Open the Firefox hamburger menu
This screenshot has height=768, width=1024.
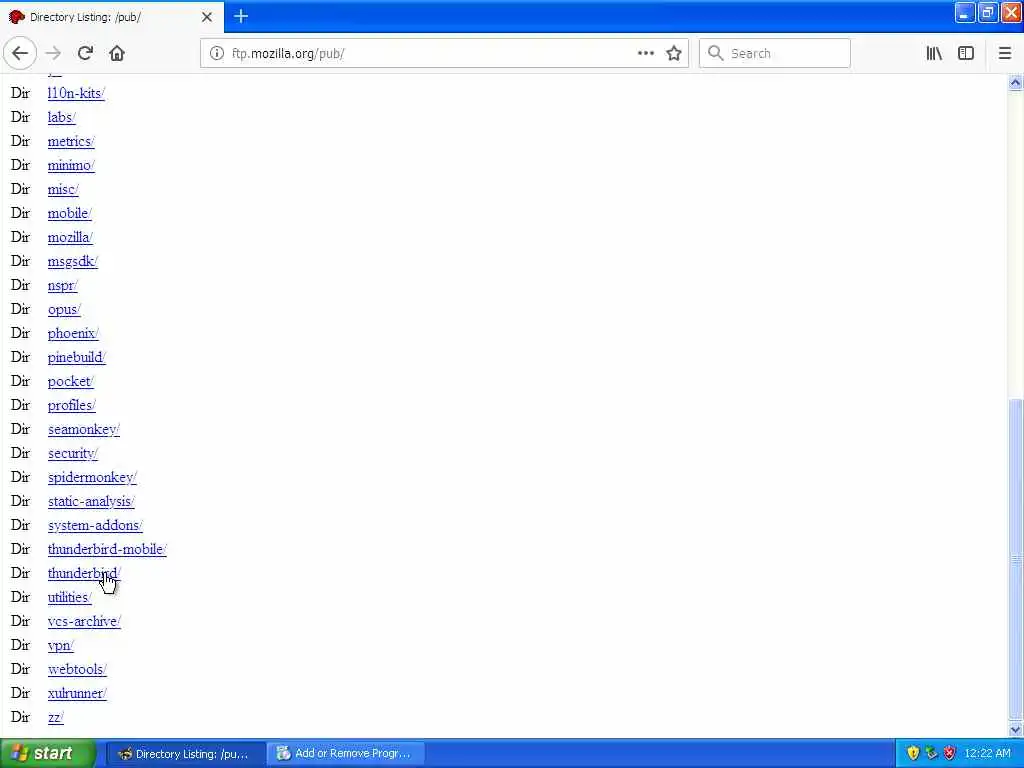pyautogui.click(x=1005, y=54)
